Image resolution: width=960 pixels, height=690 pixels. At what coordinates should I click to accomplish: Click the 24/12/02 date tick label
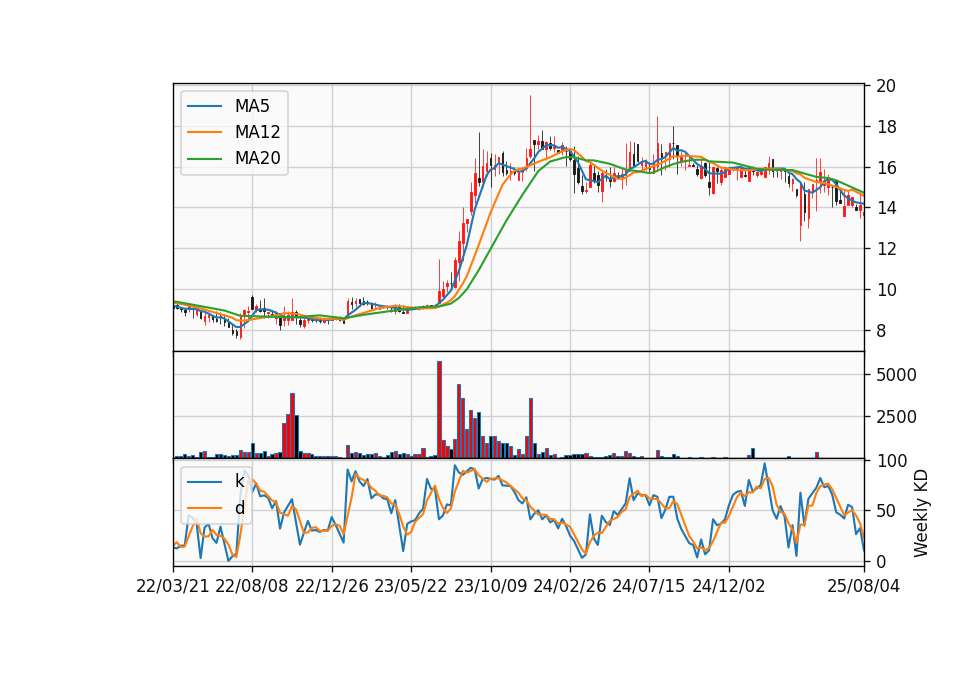click(x=729, y=586)
